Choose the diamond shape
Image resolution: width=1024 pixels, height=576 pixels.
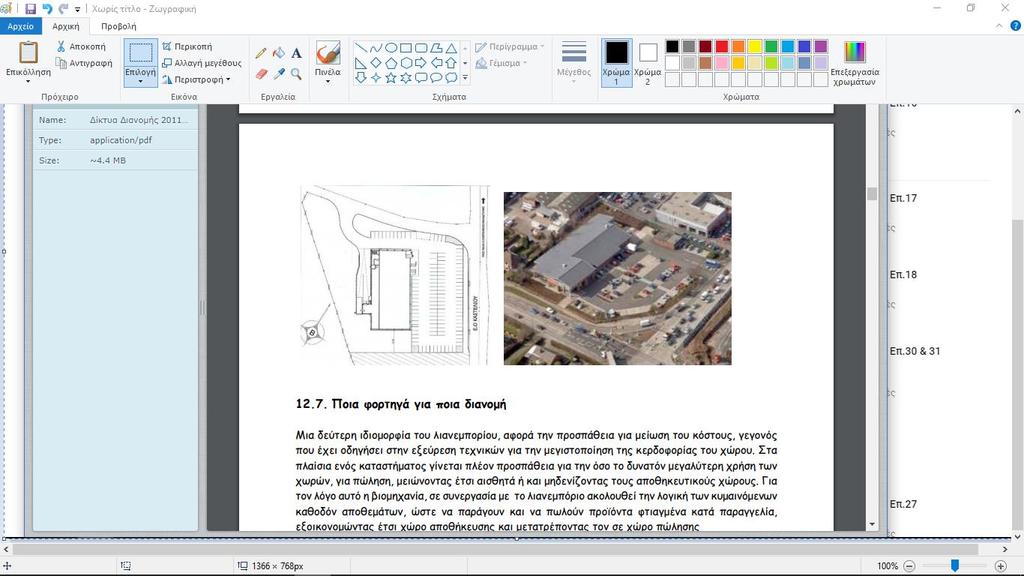click(376, 63)
